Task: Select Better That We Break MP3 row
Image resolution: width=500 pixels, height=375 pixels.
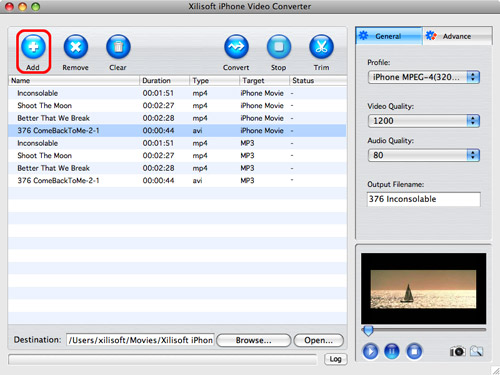Action: [x=177, y=168]
